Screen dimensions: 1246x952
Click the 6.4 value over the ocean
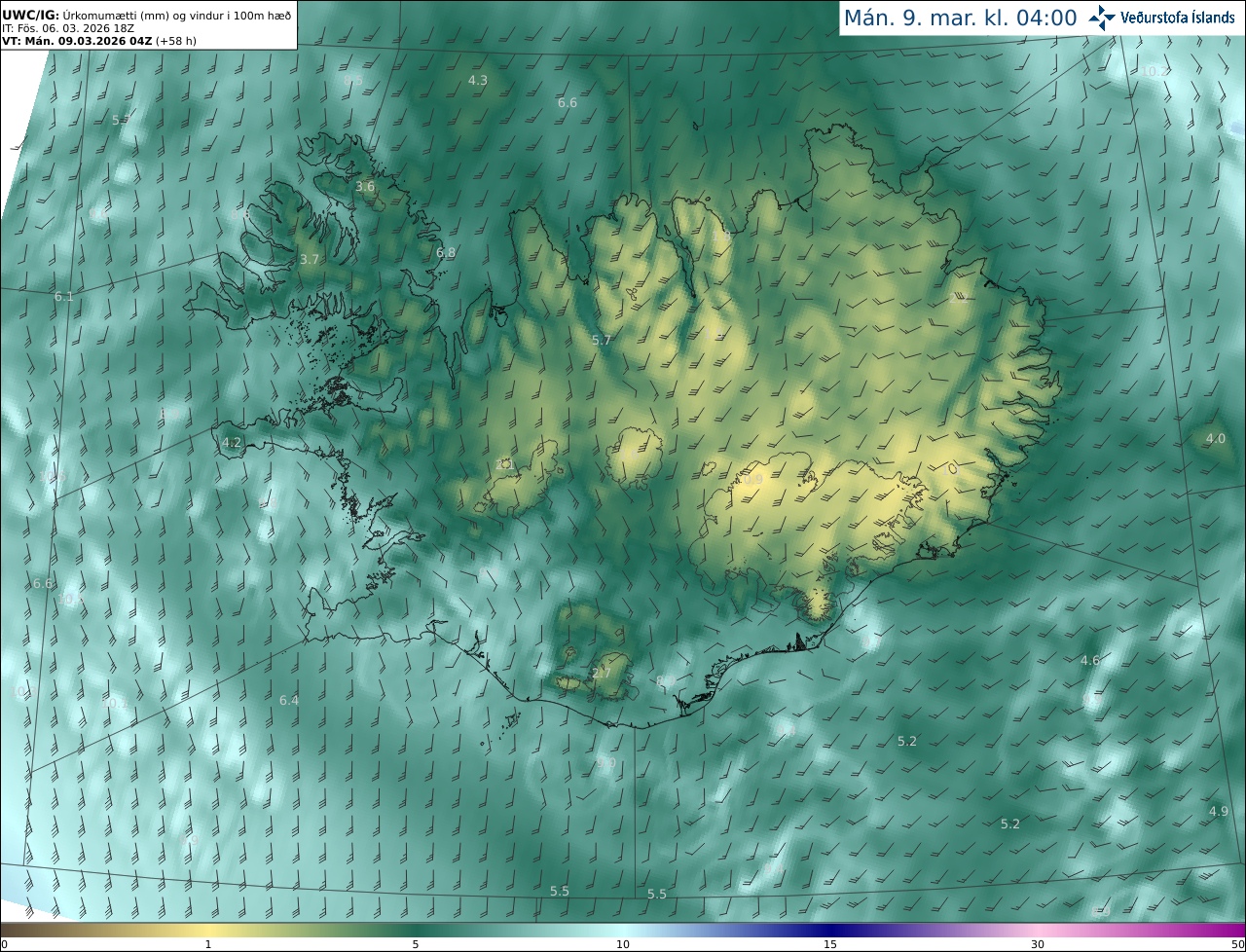289,700
